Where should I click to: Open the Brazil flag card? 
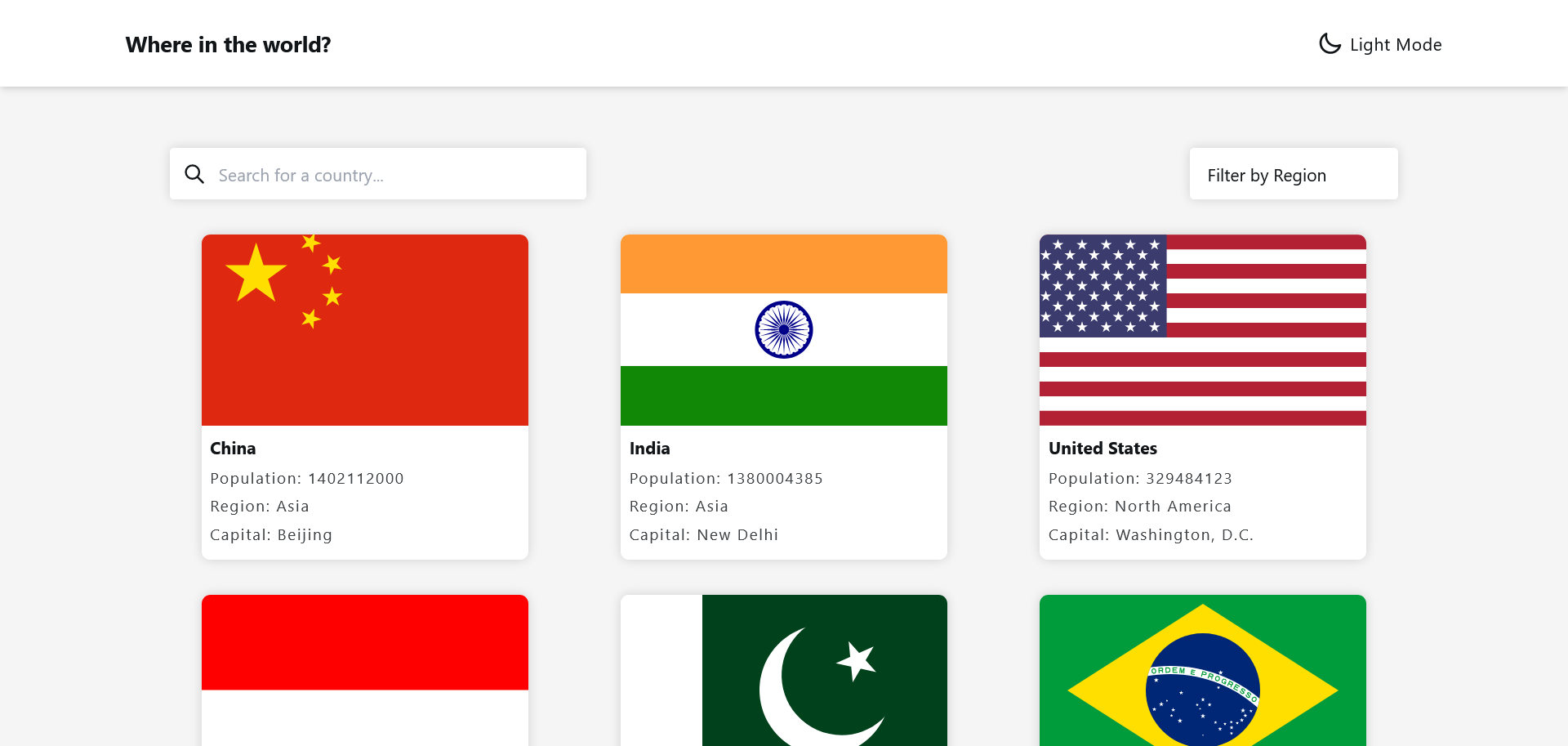(x=1203, y=670)
